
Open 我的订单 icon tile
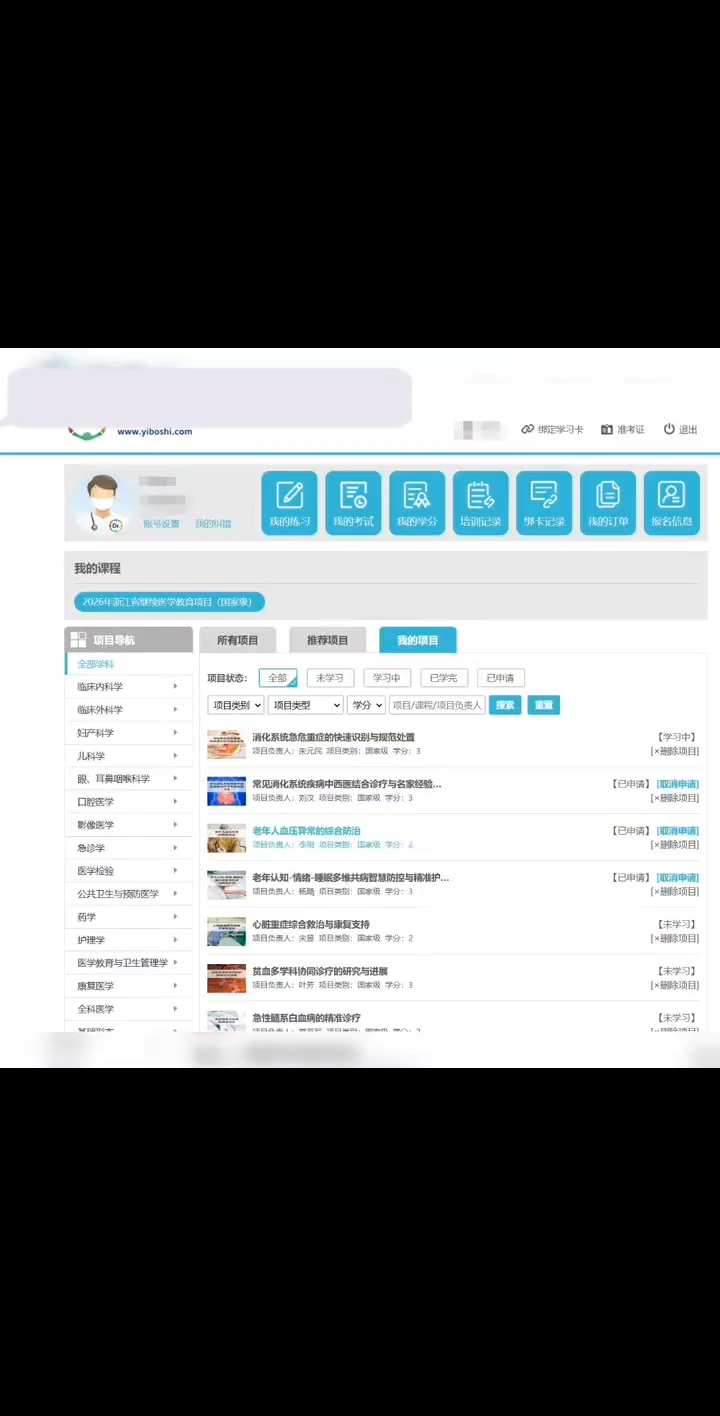608,503
